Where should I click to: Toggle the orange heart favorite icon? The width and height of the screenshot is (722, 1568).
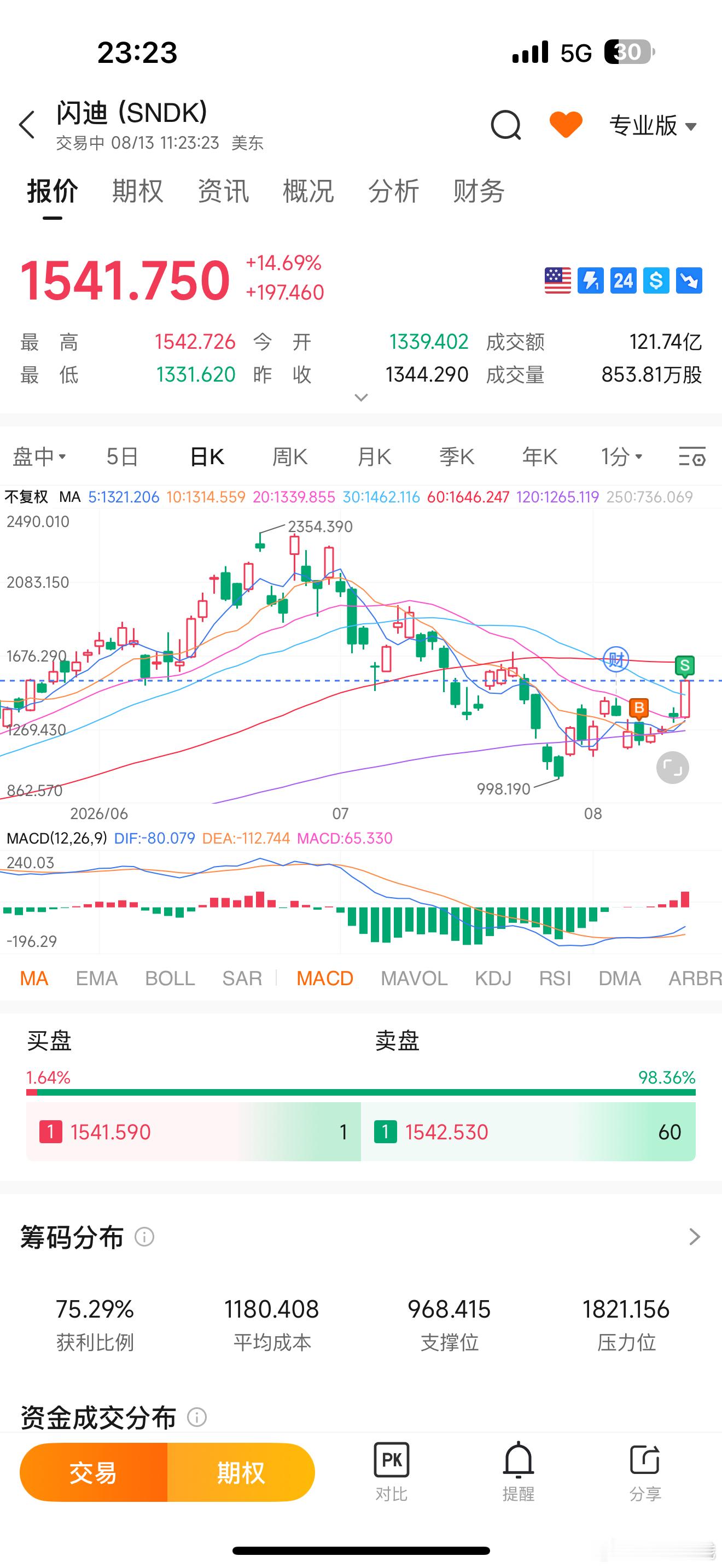point(566,125)
